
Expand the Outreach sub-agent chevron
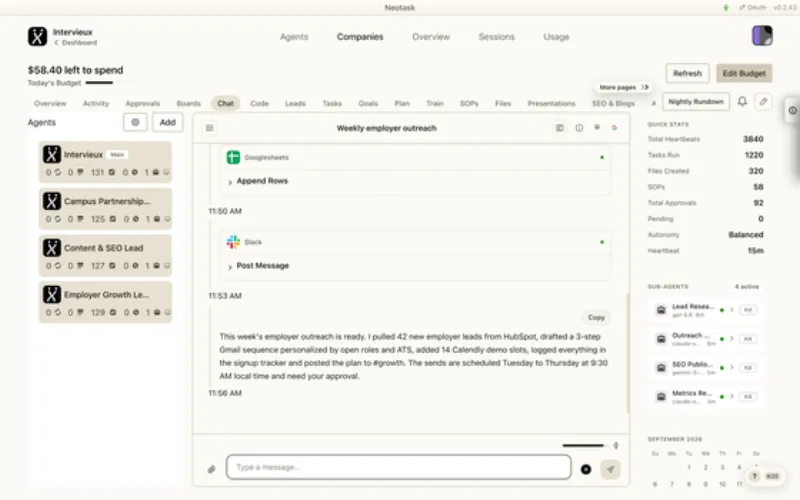[x=732, y=339]
